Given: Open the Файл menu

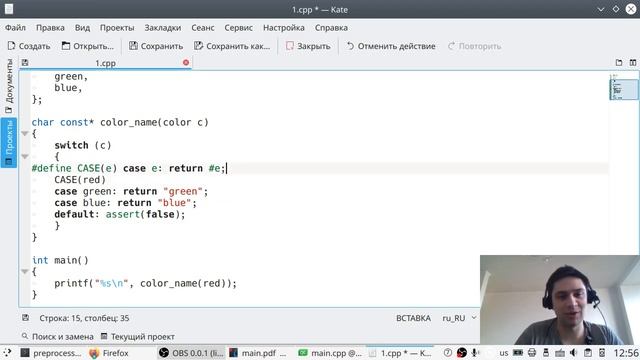Looking at the screenshot, I should 15,28.
